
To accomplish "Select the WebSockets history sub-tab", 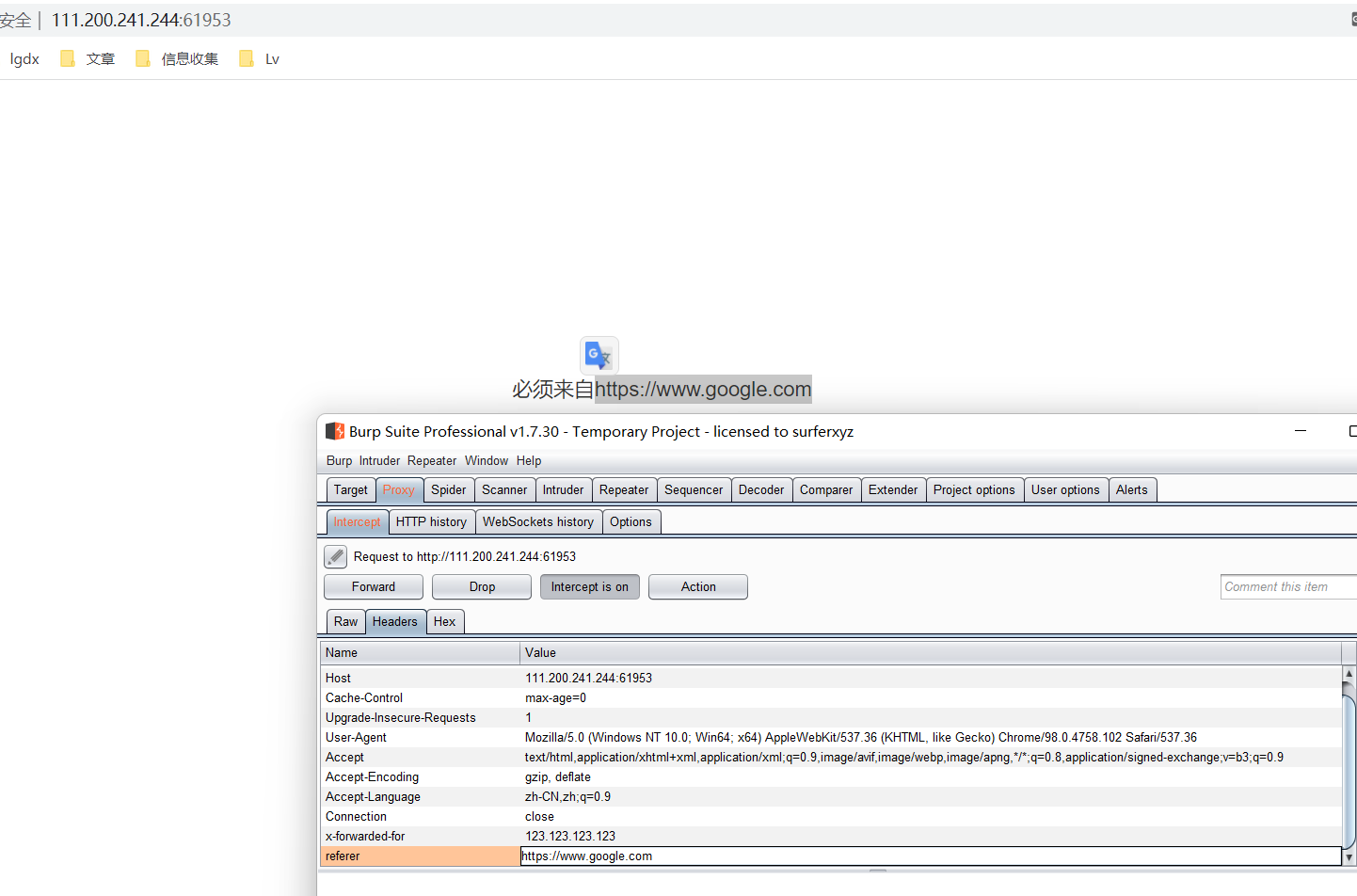I will (x=538, y=521).
